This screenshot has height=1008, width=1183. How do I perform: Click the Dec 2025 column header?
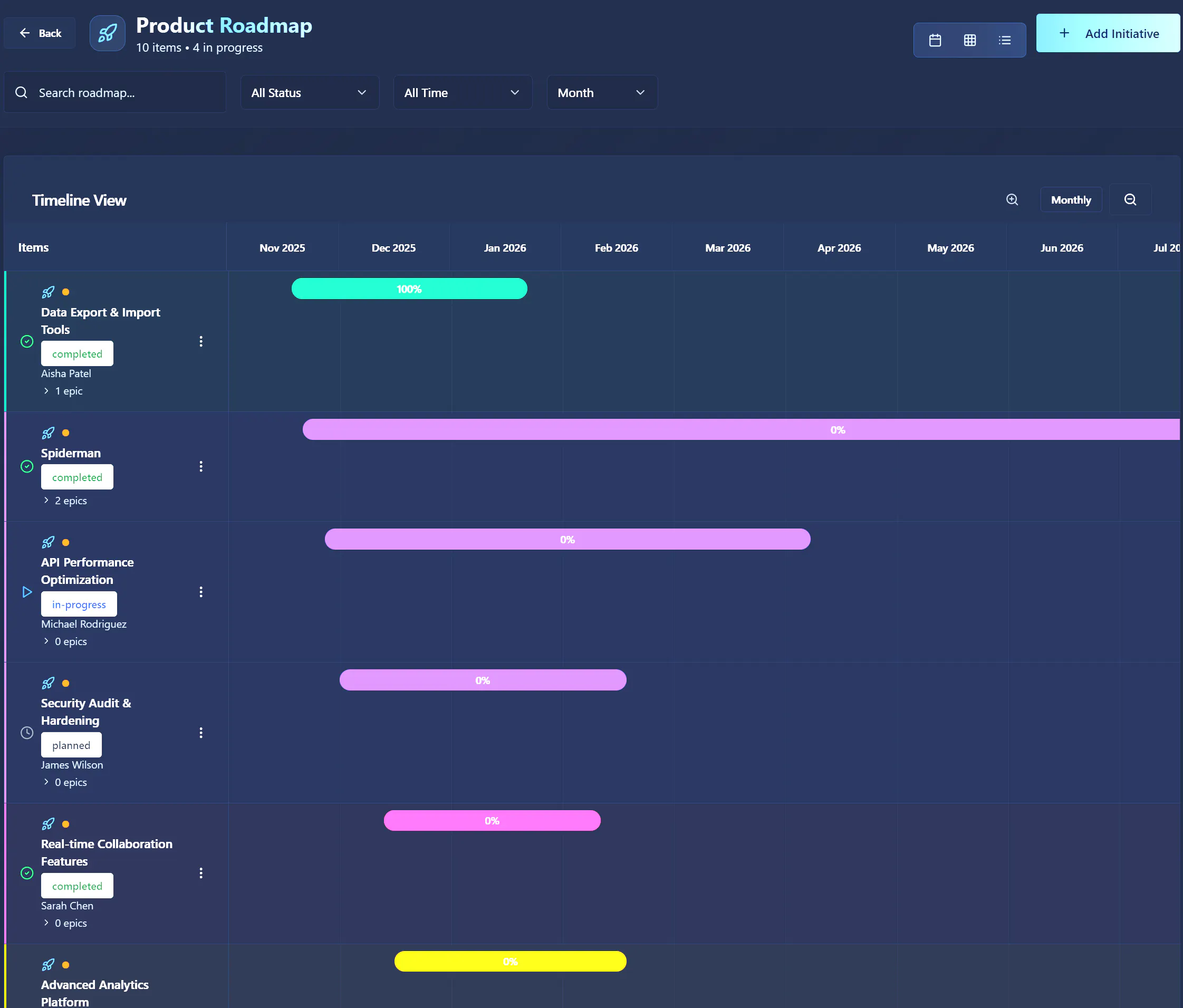click(393, 248)
